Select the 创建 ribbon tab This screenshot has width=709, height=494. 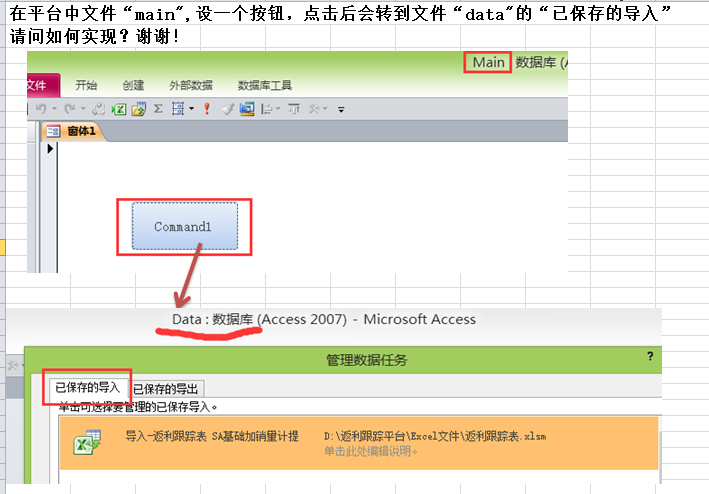133,85
